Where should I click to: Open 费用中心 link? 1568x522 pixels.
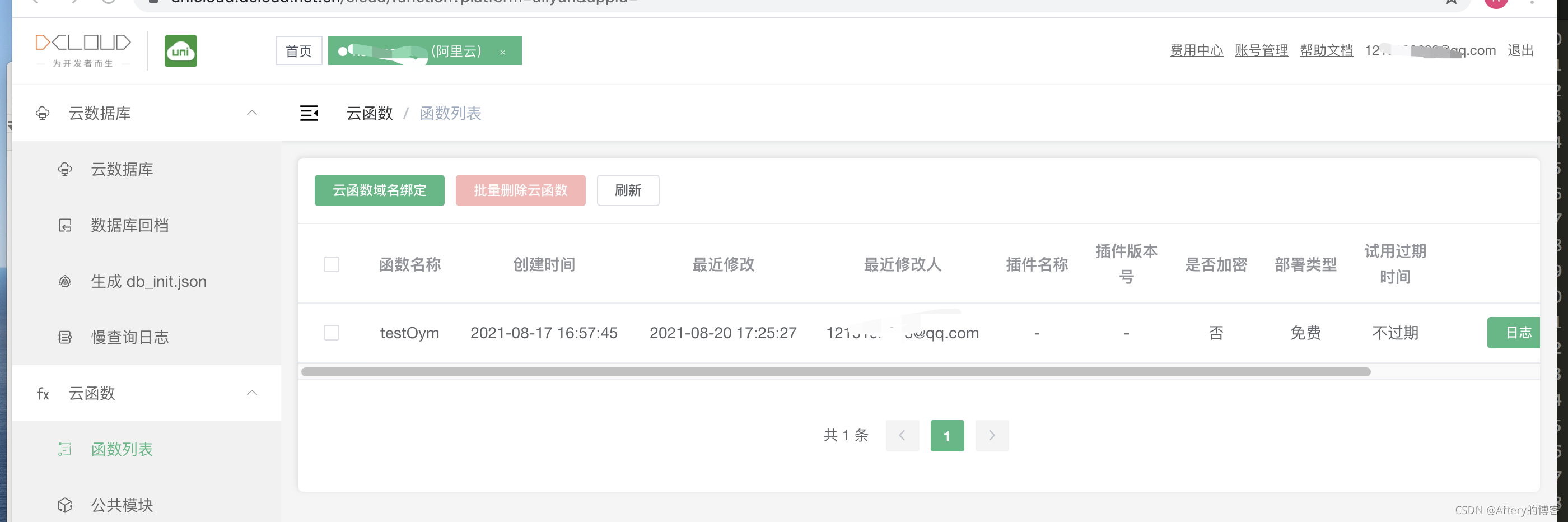pos(1196,50)
